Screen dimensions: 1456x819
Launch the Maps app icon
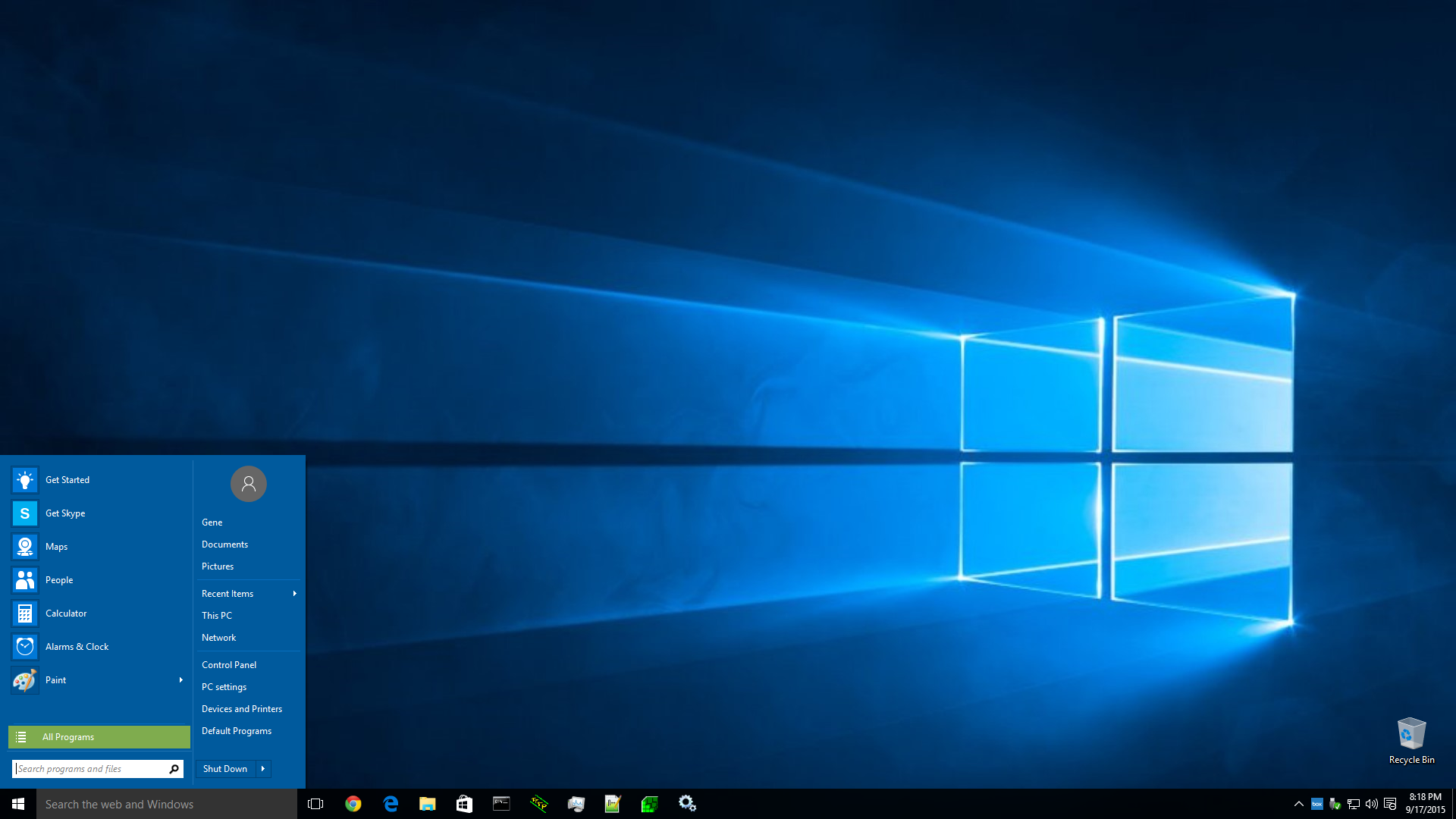[x=25, y=547]
